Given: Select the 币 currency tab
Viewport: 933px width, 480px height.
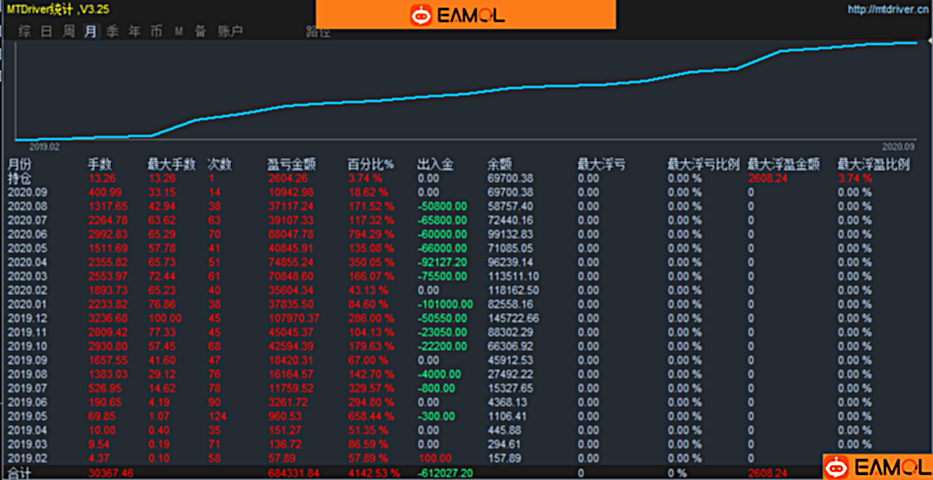Looking at the screenshot, I should click(156, 31).
